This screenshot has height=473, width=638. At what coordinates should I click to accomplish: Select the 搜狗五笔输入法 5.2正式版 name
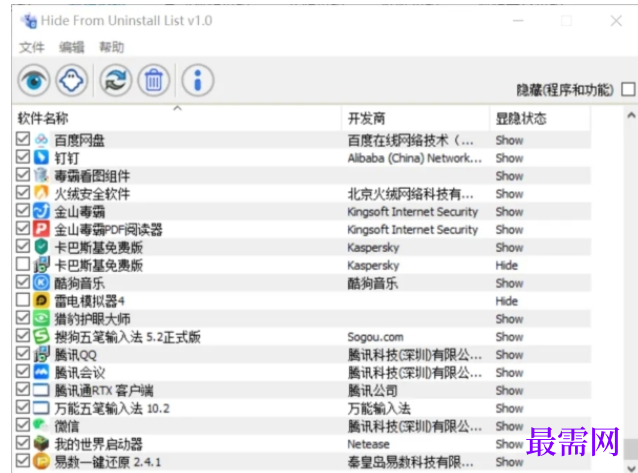(128, 337)
